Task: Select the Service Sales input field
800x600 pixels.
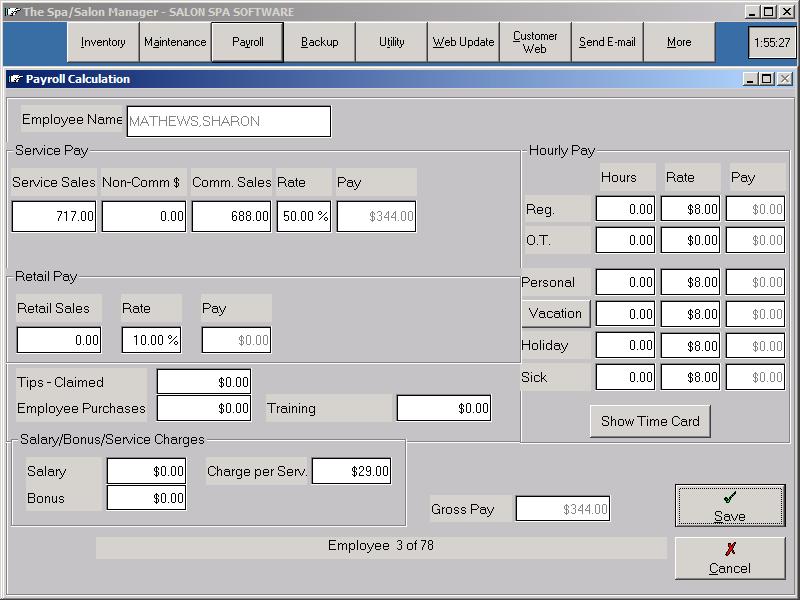Action: [x=54, y=216]
